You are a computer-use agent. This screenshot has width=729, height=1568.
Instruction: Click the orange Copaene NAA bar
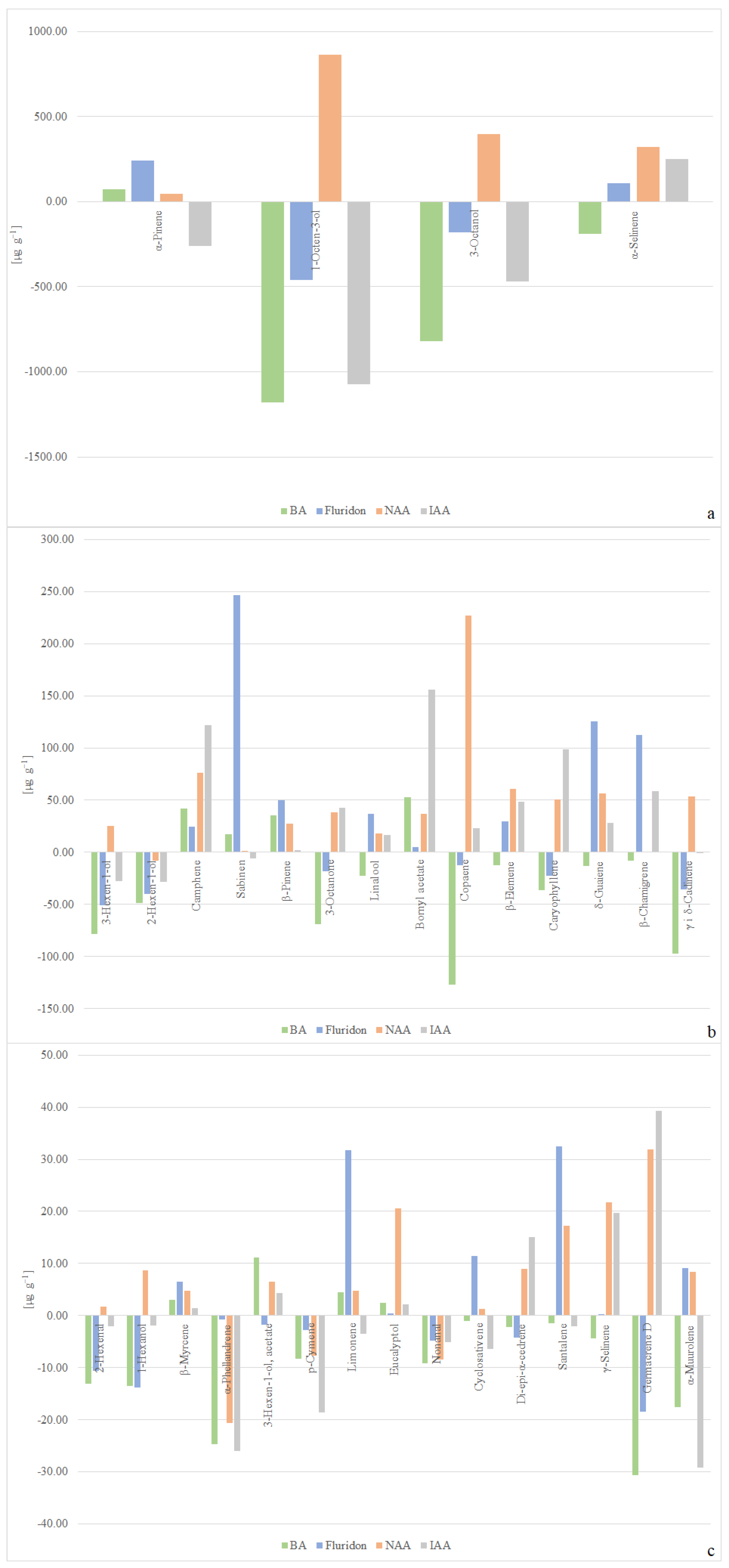pyautogui.click(x=468, y=733)
